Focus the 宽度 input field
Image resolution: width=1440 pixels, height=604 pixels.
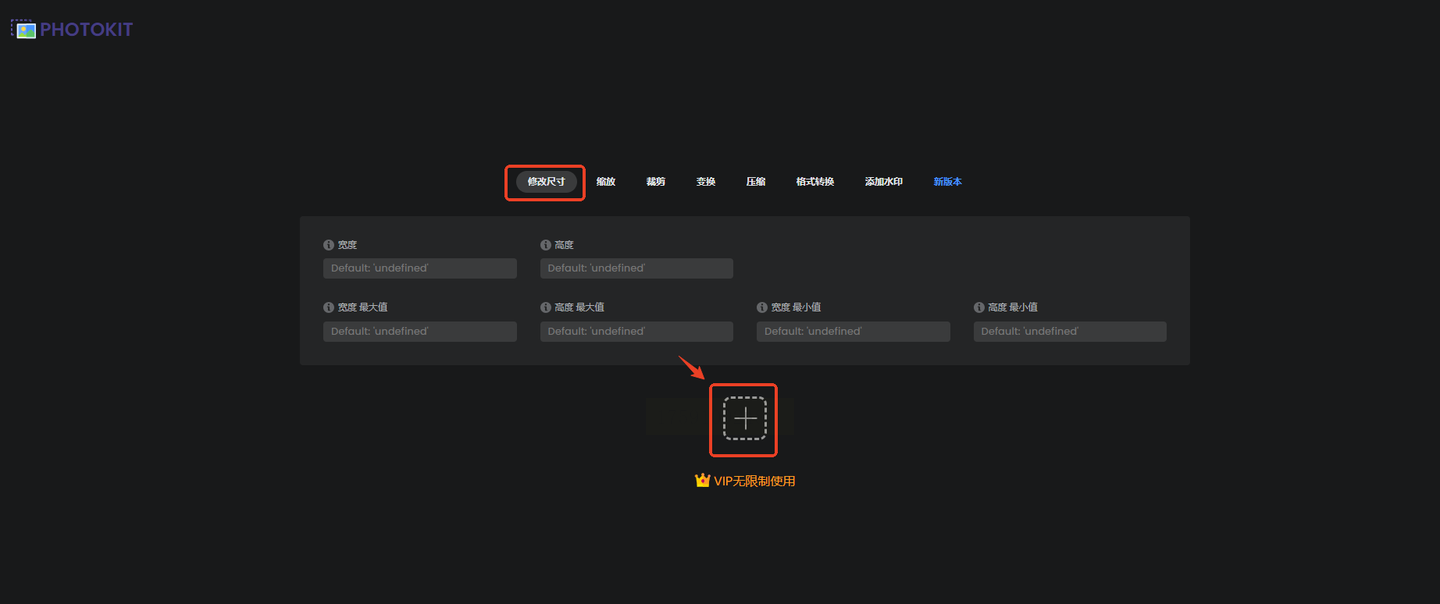[x=420, y=268]
